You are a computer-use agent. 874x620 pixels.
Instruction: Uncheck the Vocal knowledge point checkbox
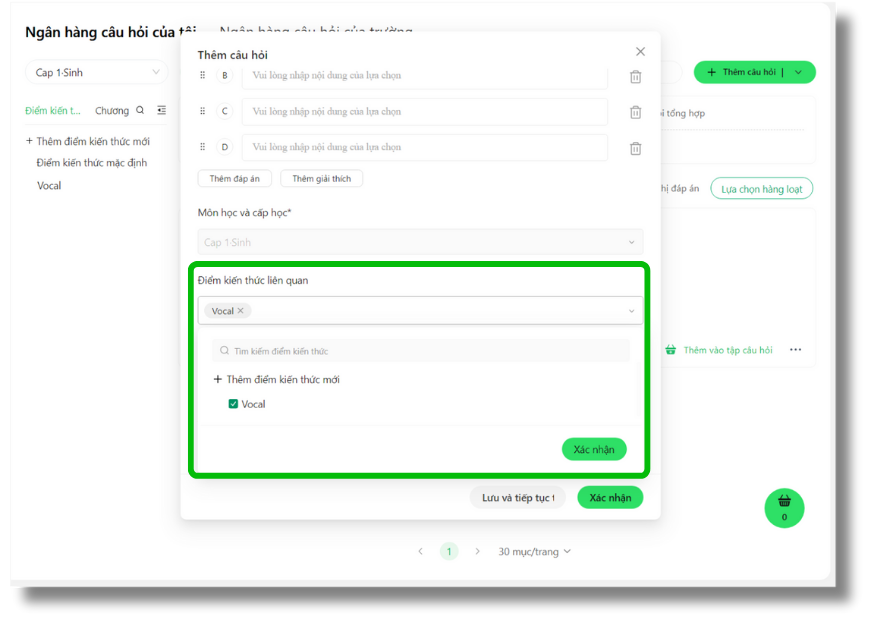click(233, 404)
